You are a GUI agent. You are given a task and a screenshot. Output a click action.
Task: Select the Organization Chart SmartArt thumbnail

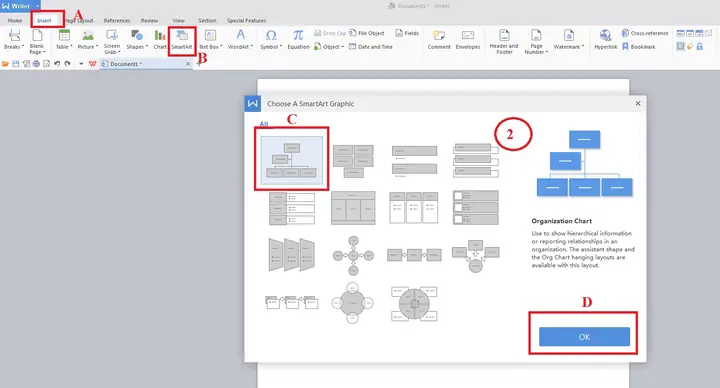[x=292, y=160]
